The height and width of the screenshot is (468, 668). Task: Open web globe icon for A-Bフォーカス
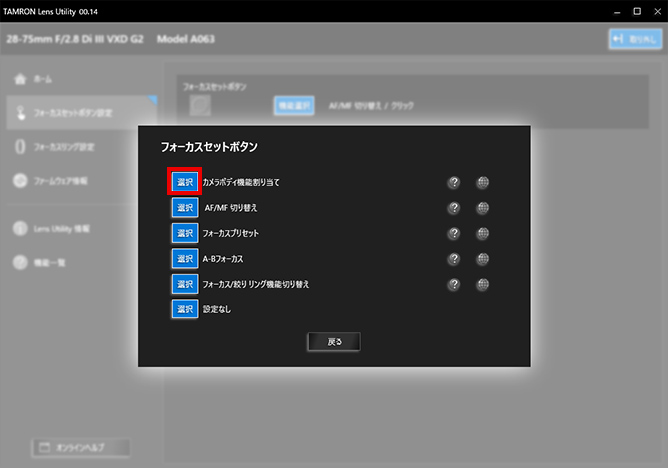[x=483, y=259]
